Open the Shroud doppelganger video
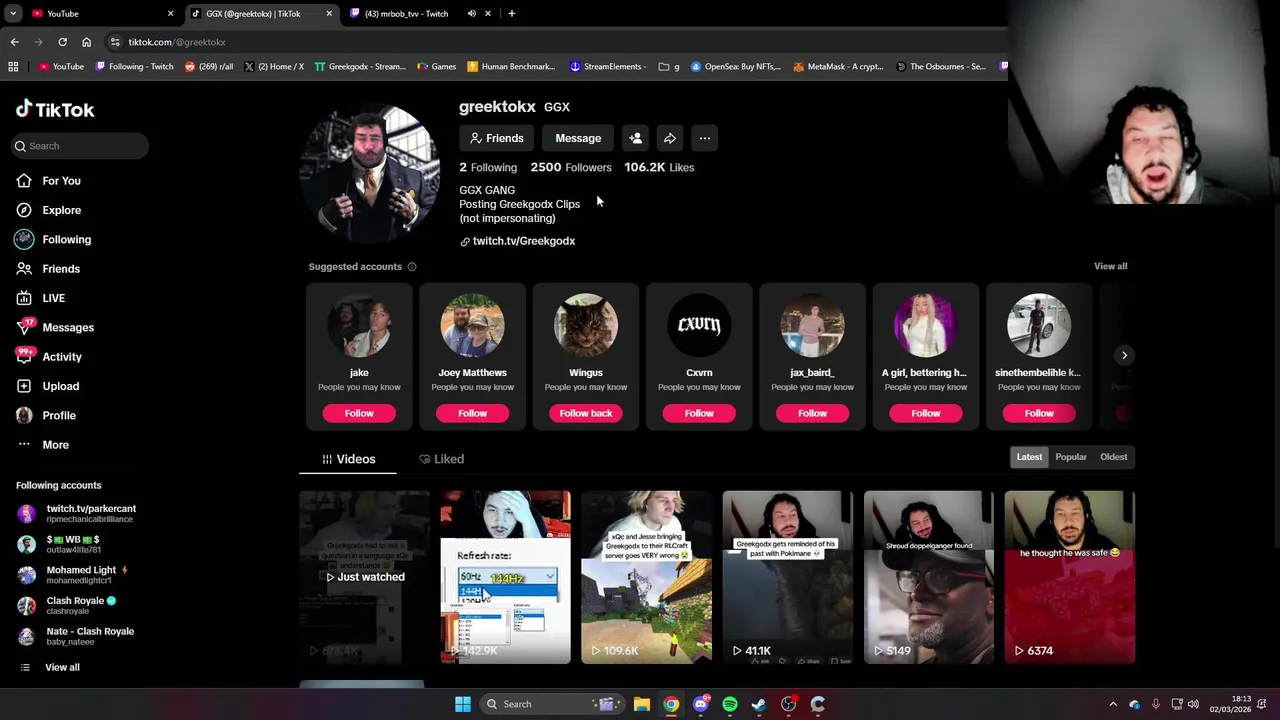 pos(928,577)
